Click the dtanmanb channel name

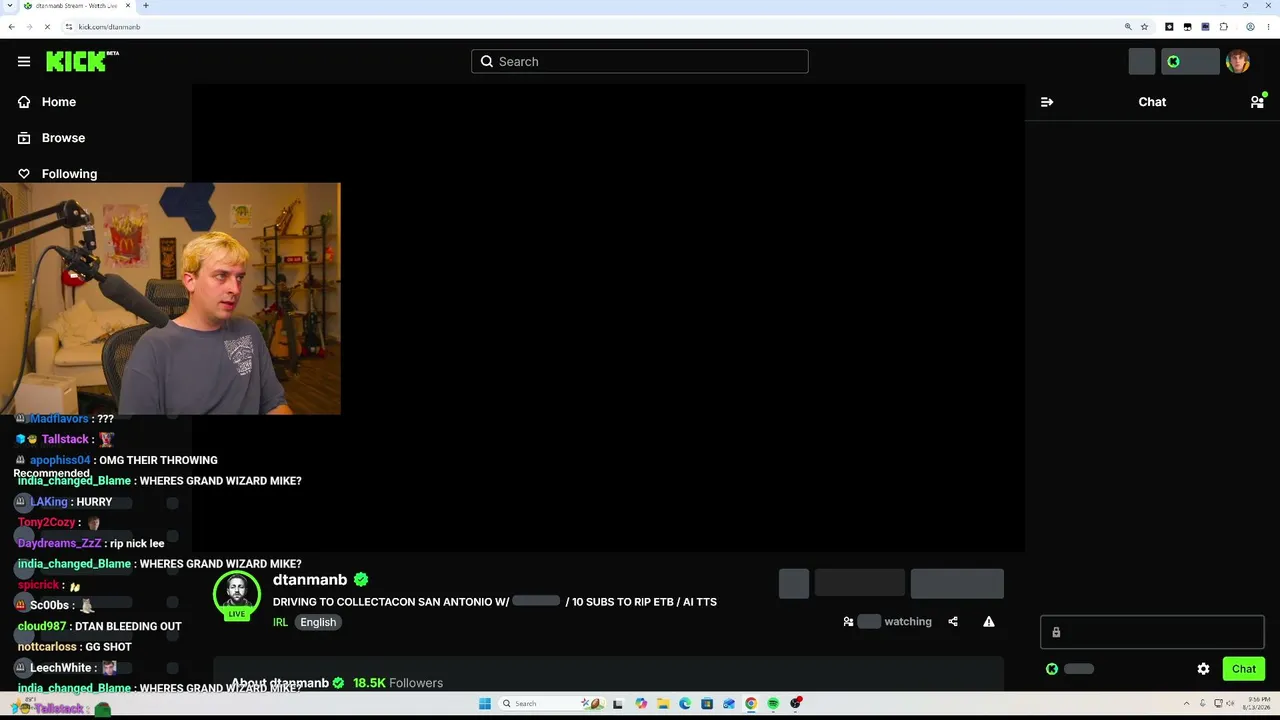(310, 580)
